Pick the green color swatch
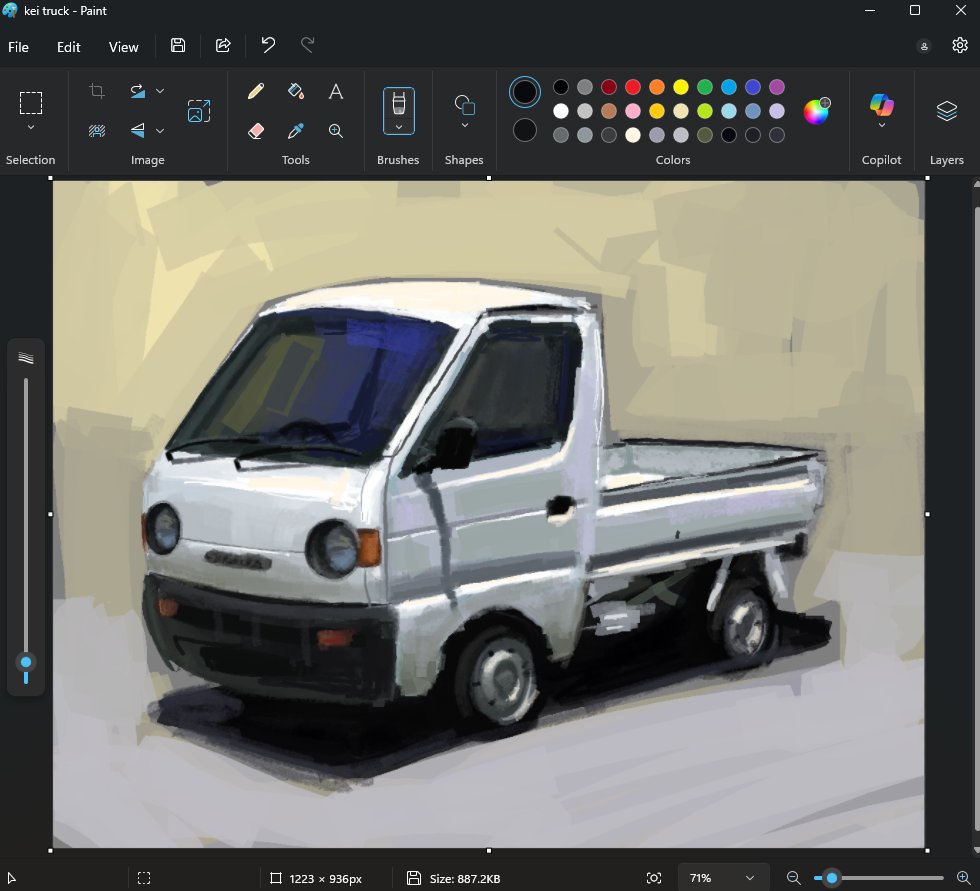The width and height of the screenshot is (980, 891). [x=705, y=87]
